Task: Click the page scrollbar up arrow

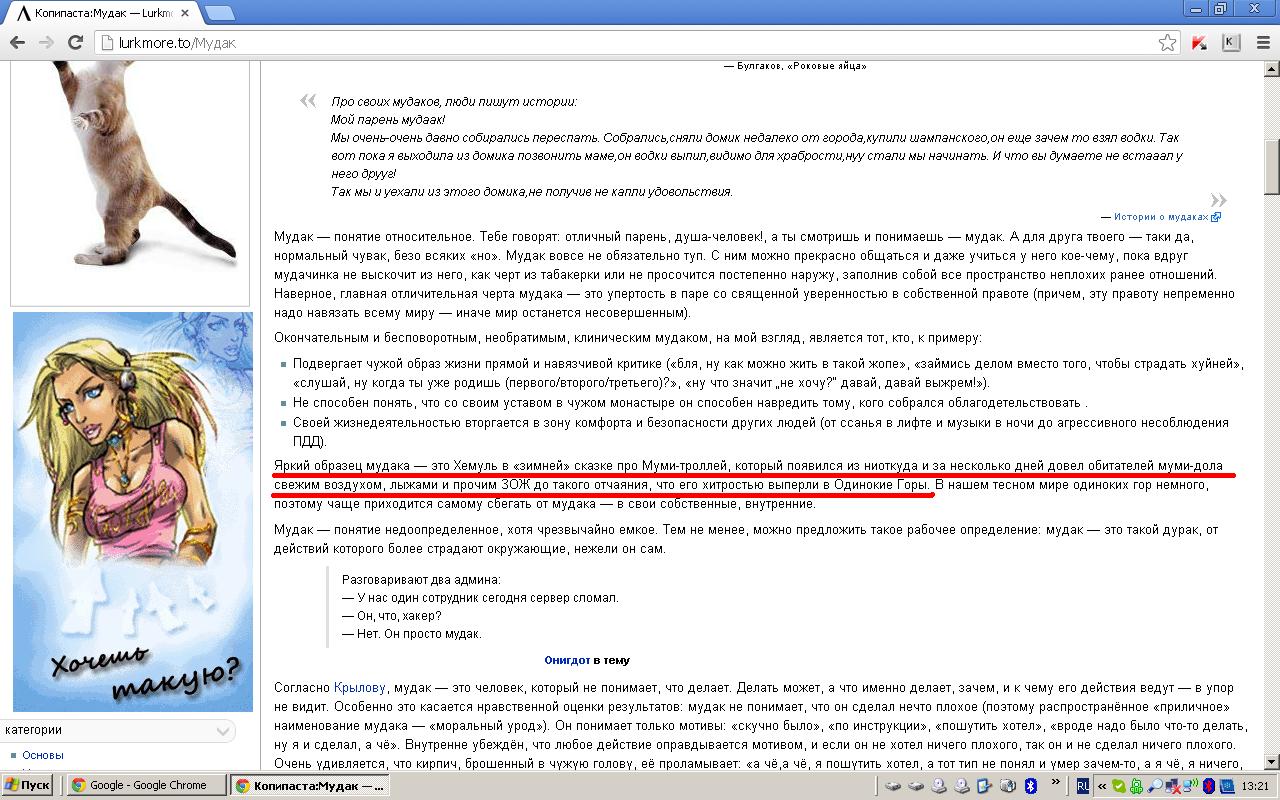Action: (x=1272, y=69)
